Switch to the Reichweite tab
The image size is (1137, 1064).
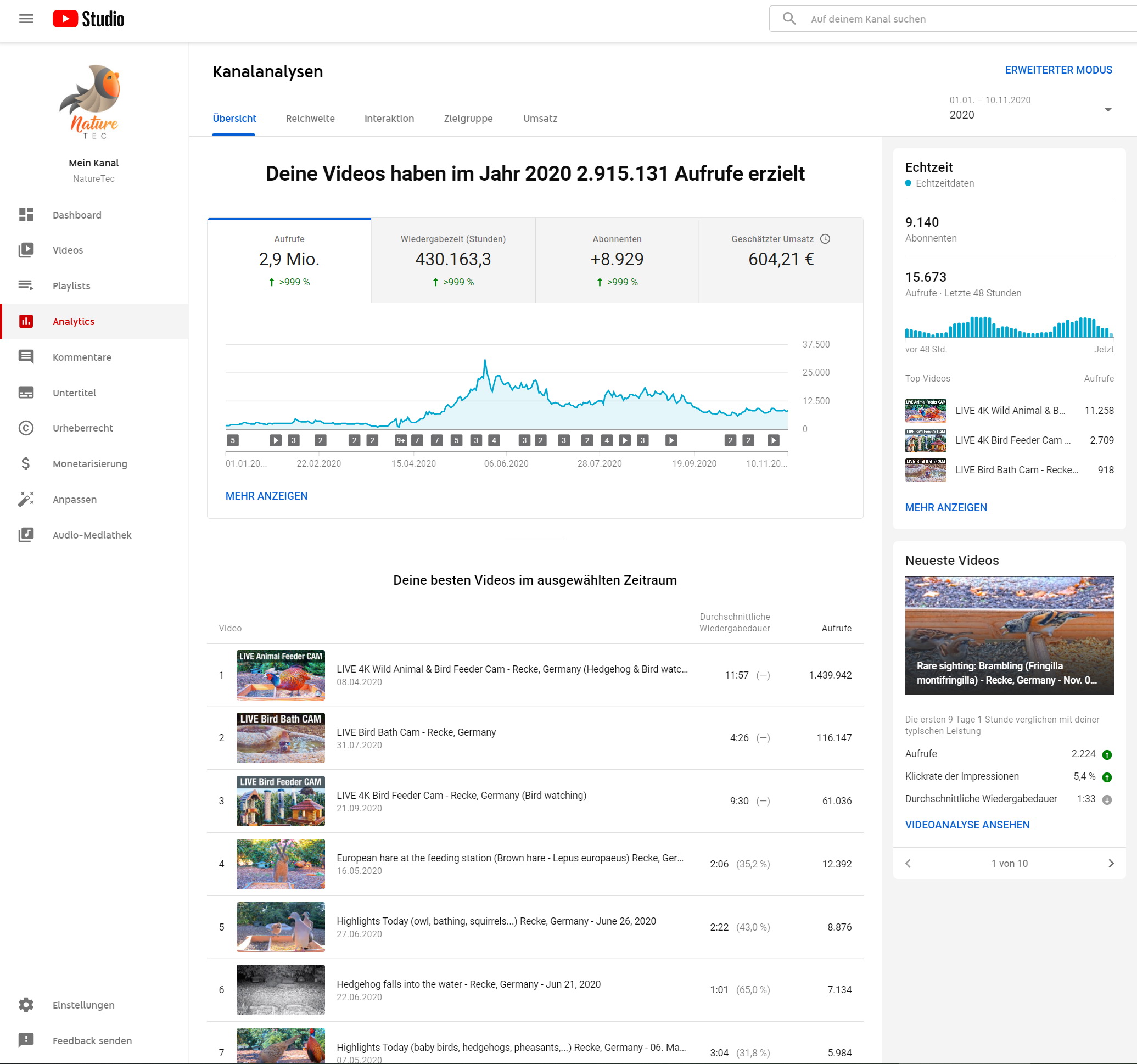pos(310,119)
